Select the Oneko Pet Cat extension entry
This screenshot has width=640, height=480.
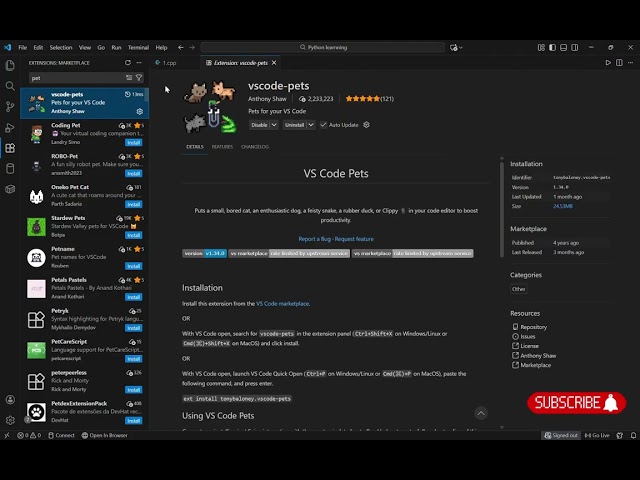pyautogui.click(x=84, y=196)
